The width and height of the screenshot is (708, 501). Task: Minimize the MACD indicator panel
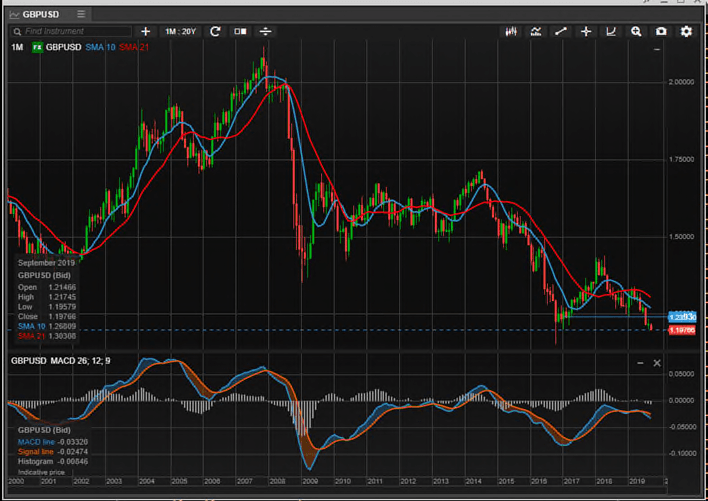tap(640, 363)
